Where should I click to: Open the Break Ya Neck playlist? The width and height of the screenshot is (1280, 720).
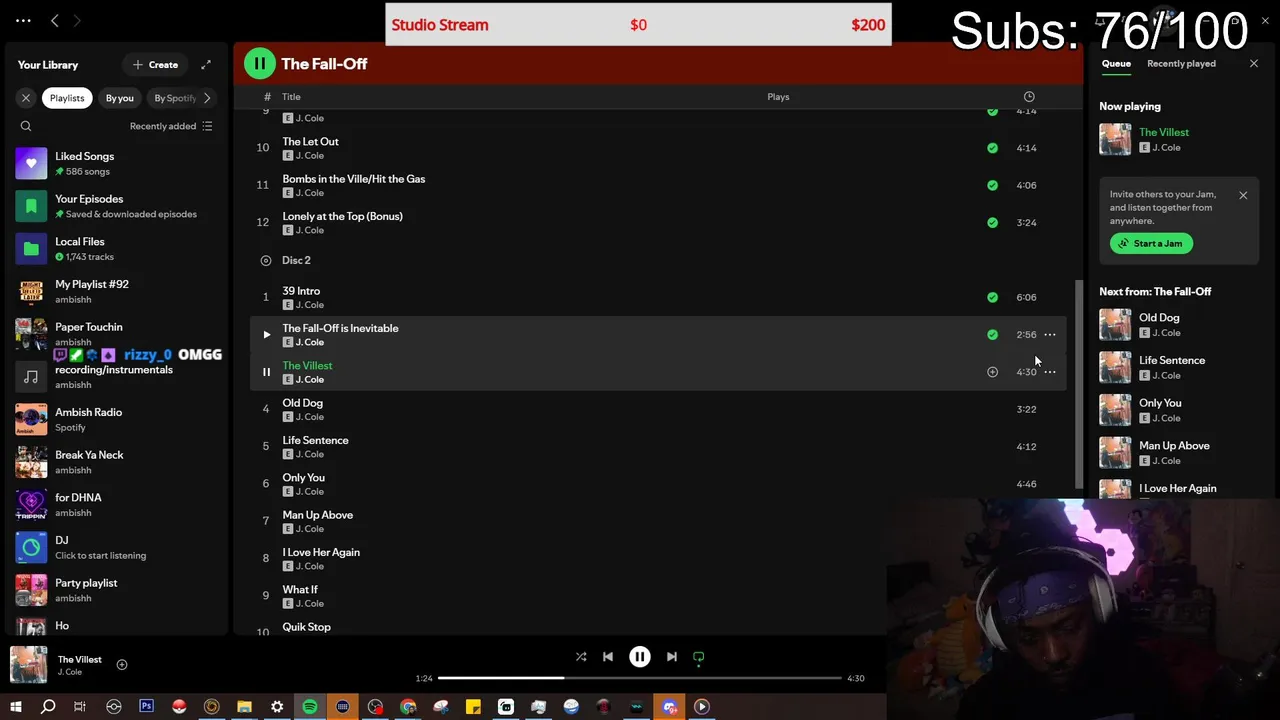click(x=116, y=462)
